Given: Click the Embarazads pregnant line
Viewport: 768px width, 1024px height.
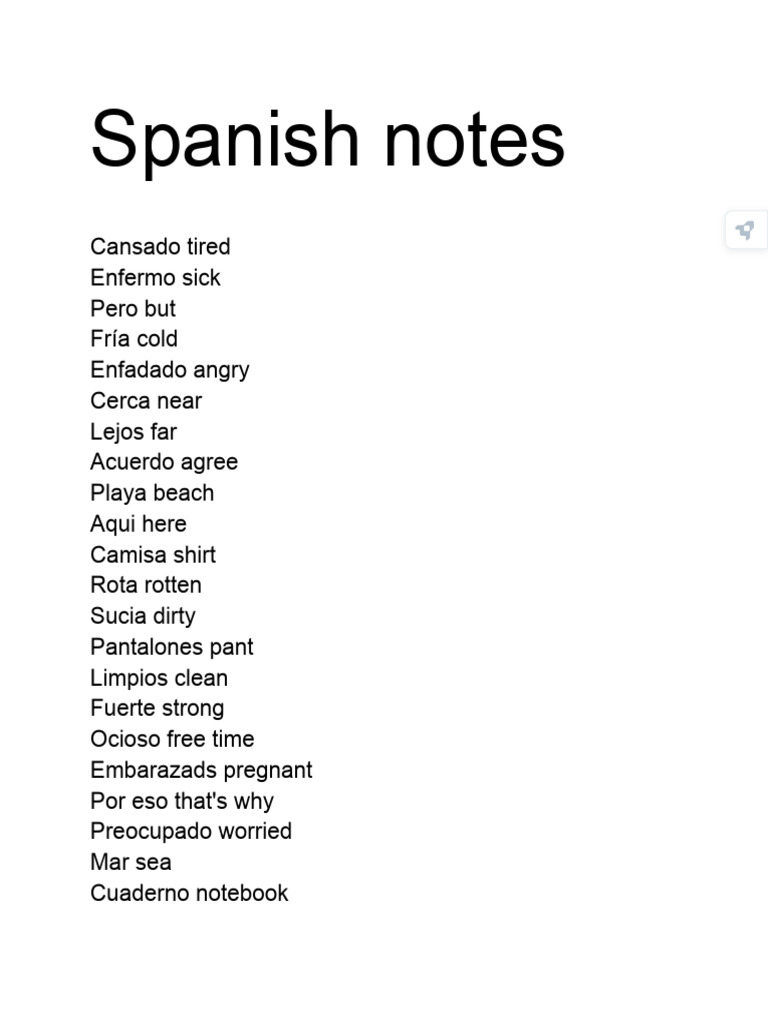Looking at the screenshot, I should click(x=201, y=771).
